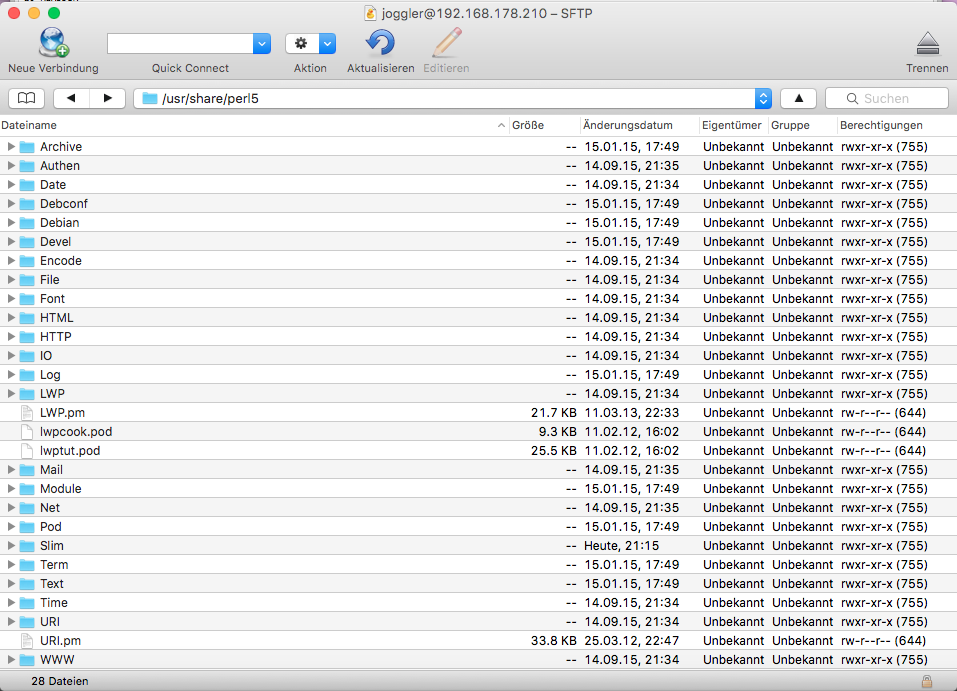Click the title bar document icon

tap(370, 13)
